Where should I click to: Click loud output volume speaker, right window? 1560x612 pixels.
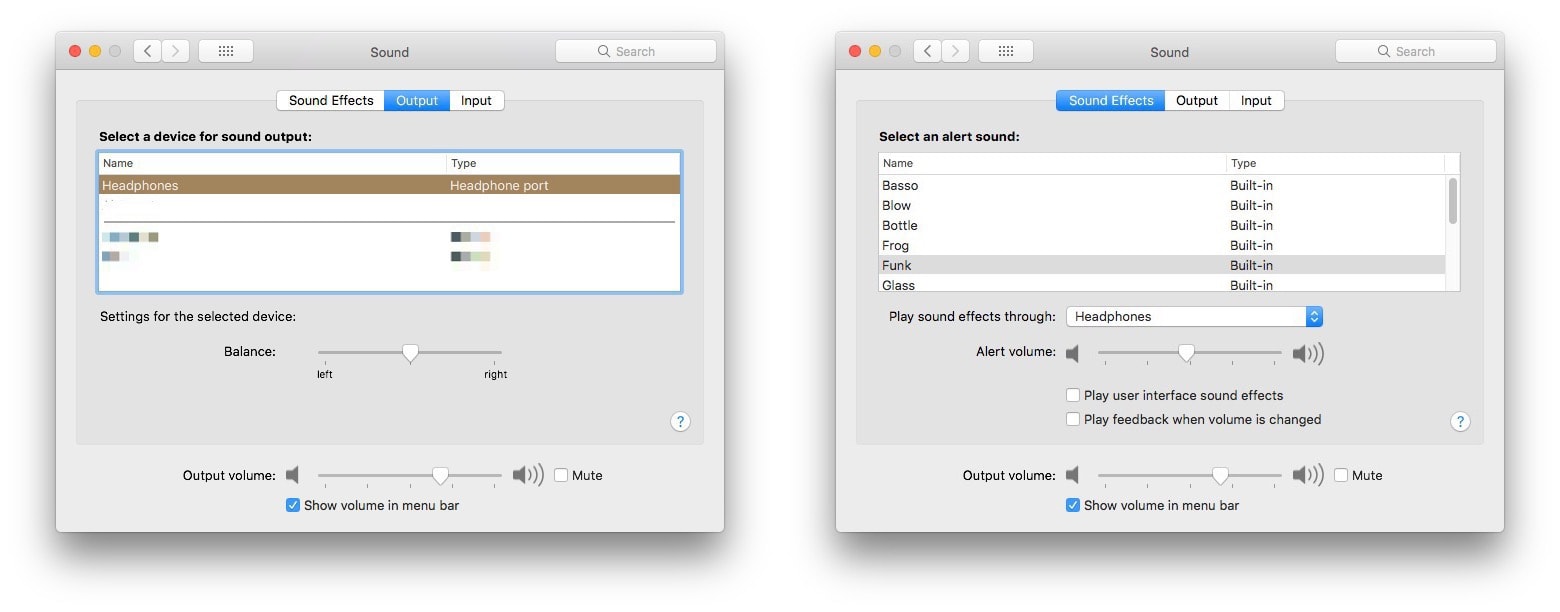tap(1308, 475)
